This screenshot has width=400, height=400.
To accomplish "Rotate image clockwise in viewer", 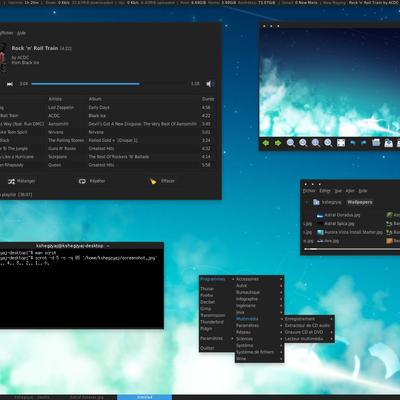I will (x=364, y=143).
